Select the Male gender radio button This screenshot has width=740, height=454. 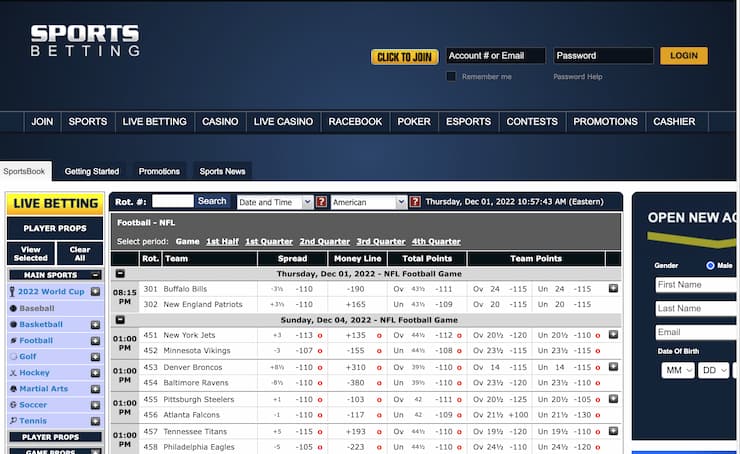tap(710, 265)
